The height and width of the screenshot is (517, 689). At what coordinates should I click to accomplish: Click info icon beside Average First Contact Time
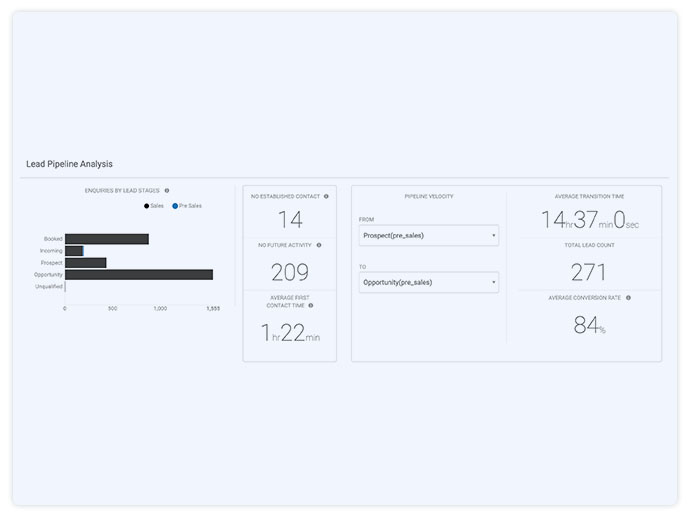click(x=311, y=306)
